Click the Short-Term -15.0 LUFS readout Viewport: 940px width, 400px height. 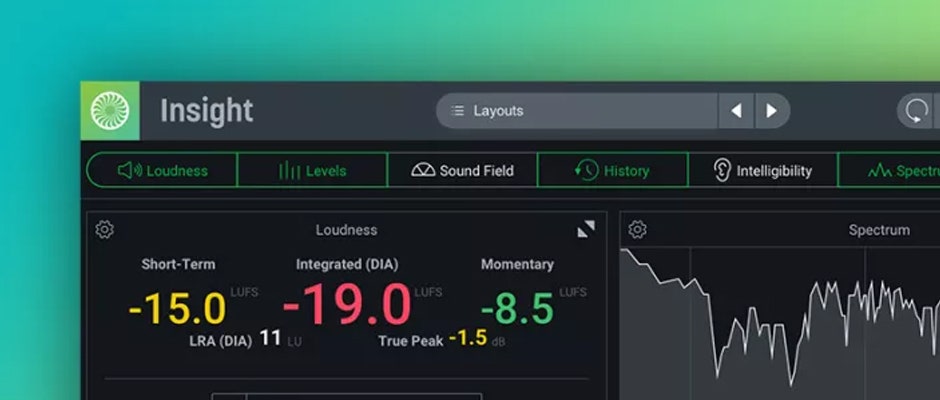click(x=178, y=308)
